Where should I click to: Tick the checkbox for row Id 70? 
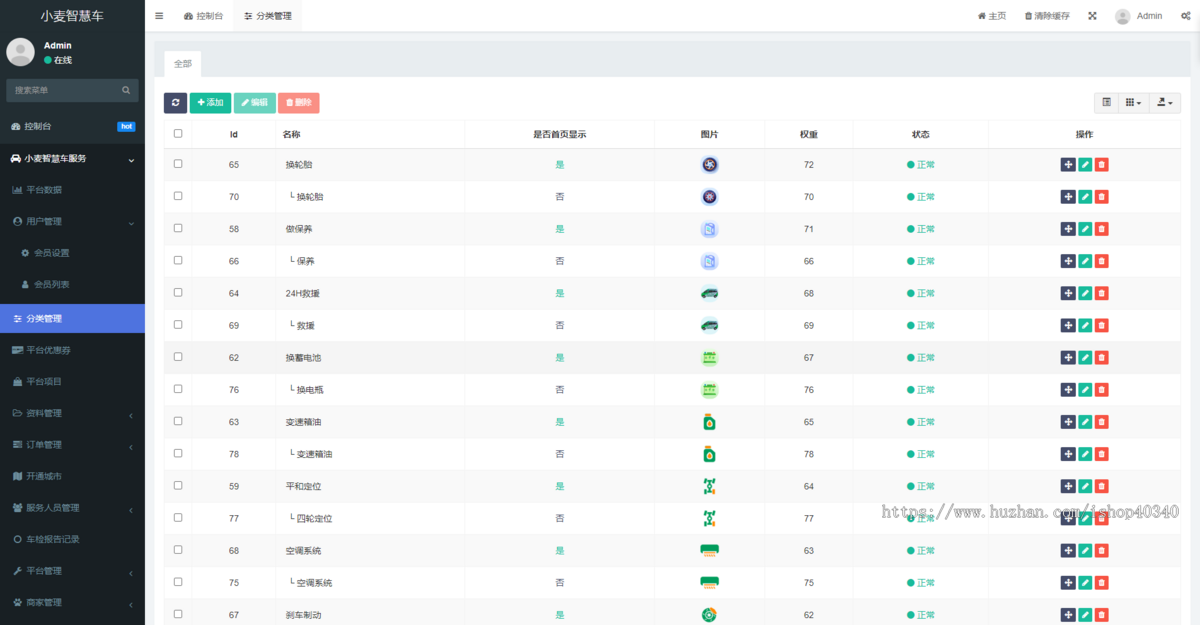178,196
